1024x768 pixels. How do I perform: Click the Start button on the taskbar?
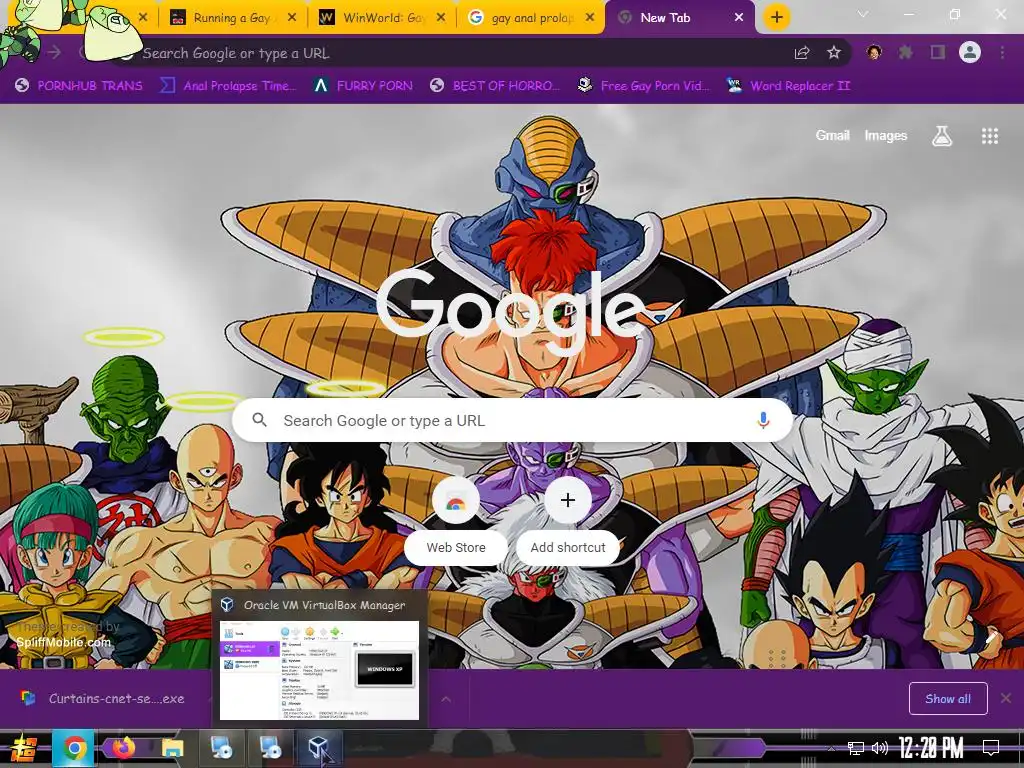tap(24, 748)
